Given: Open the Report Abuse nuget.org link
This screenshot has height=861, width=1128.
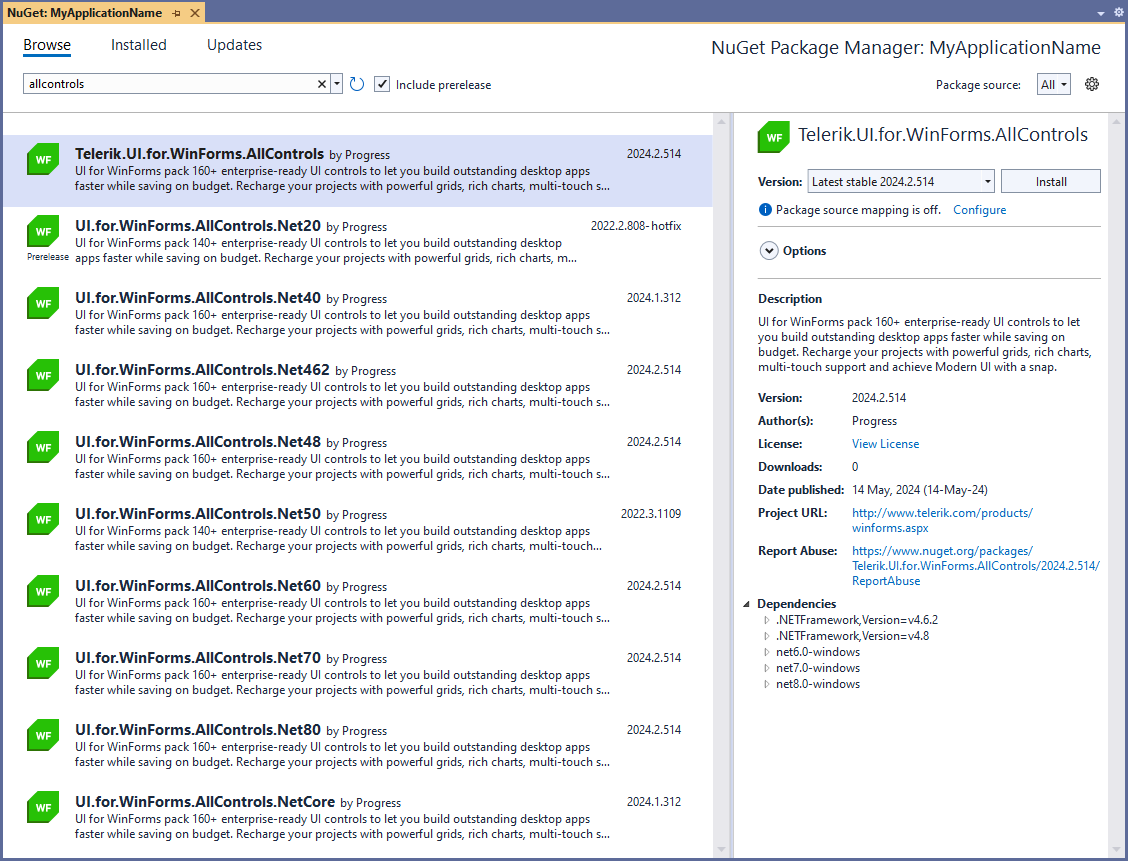Looking at the screenshot, I should pos(975,566).
